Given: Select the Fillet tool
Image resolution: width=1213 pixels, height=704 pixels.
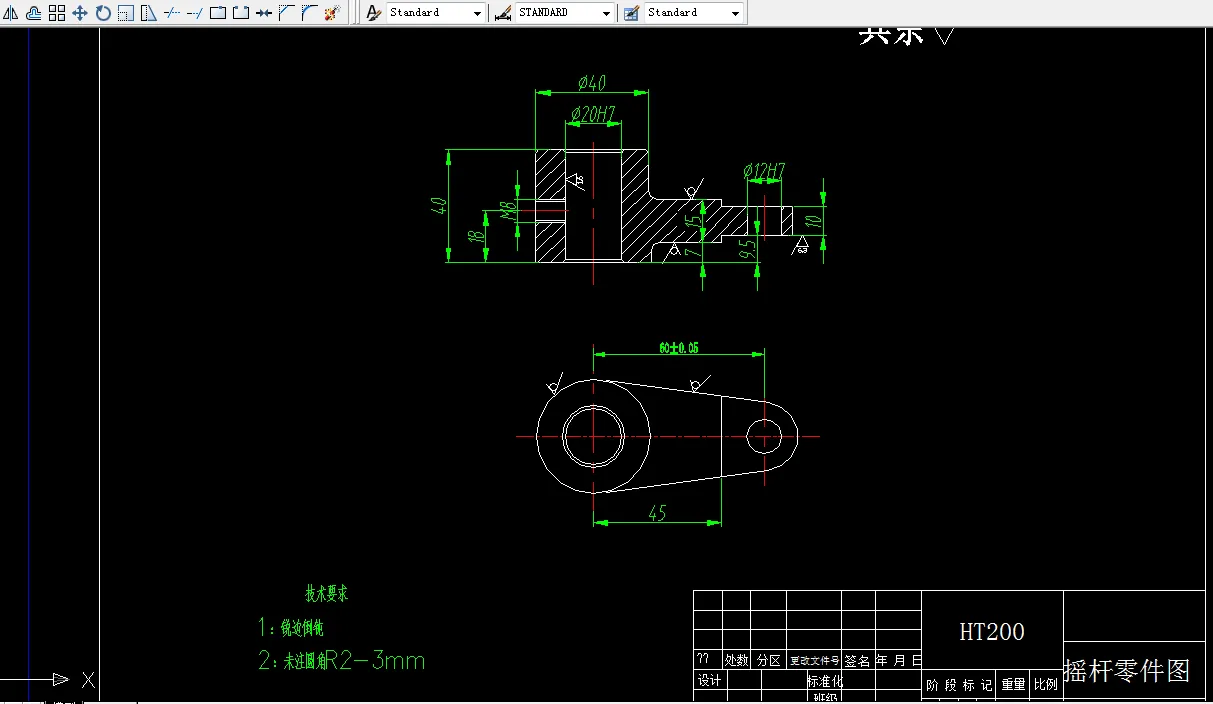Looking at the screenshot, I should pos(309,13).
